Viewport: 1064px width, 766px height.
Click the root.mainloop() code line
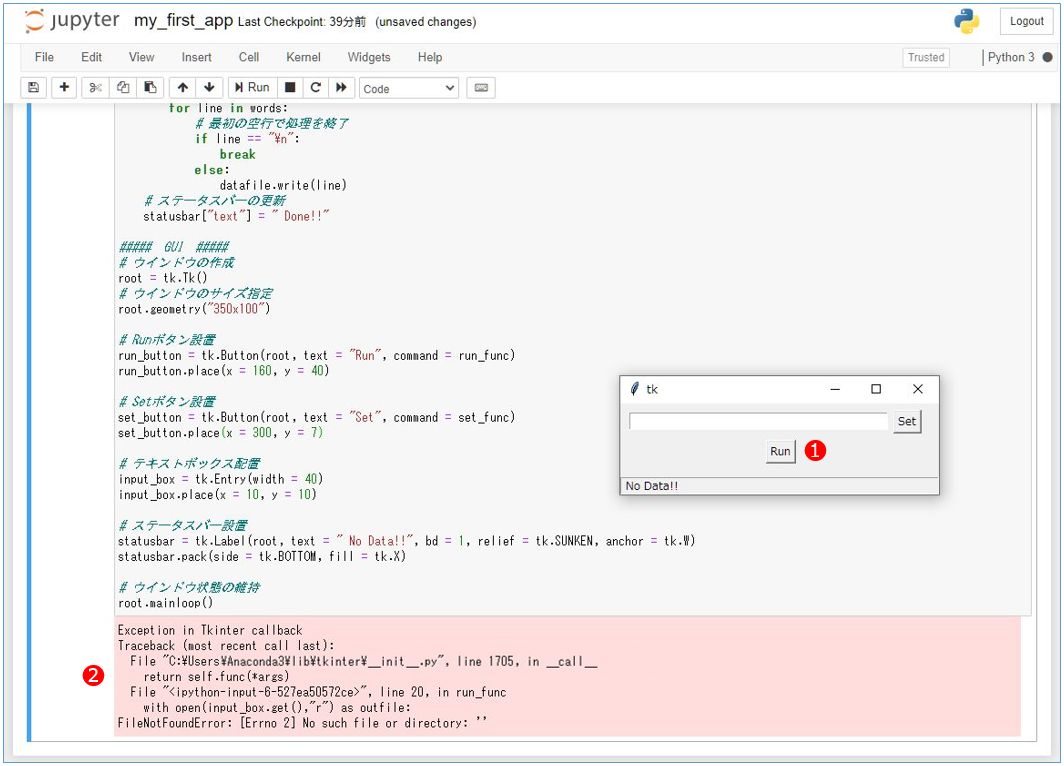click(x=166, y=602)
